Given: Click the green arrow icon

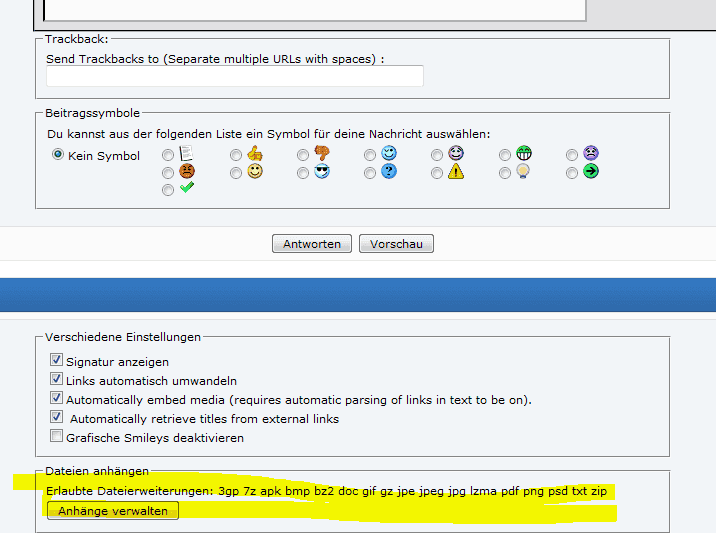Looking at the screenshot, I should pyautogui.click(x=591, y=171).
